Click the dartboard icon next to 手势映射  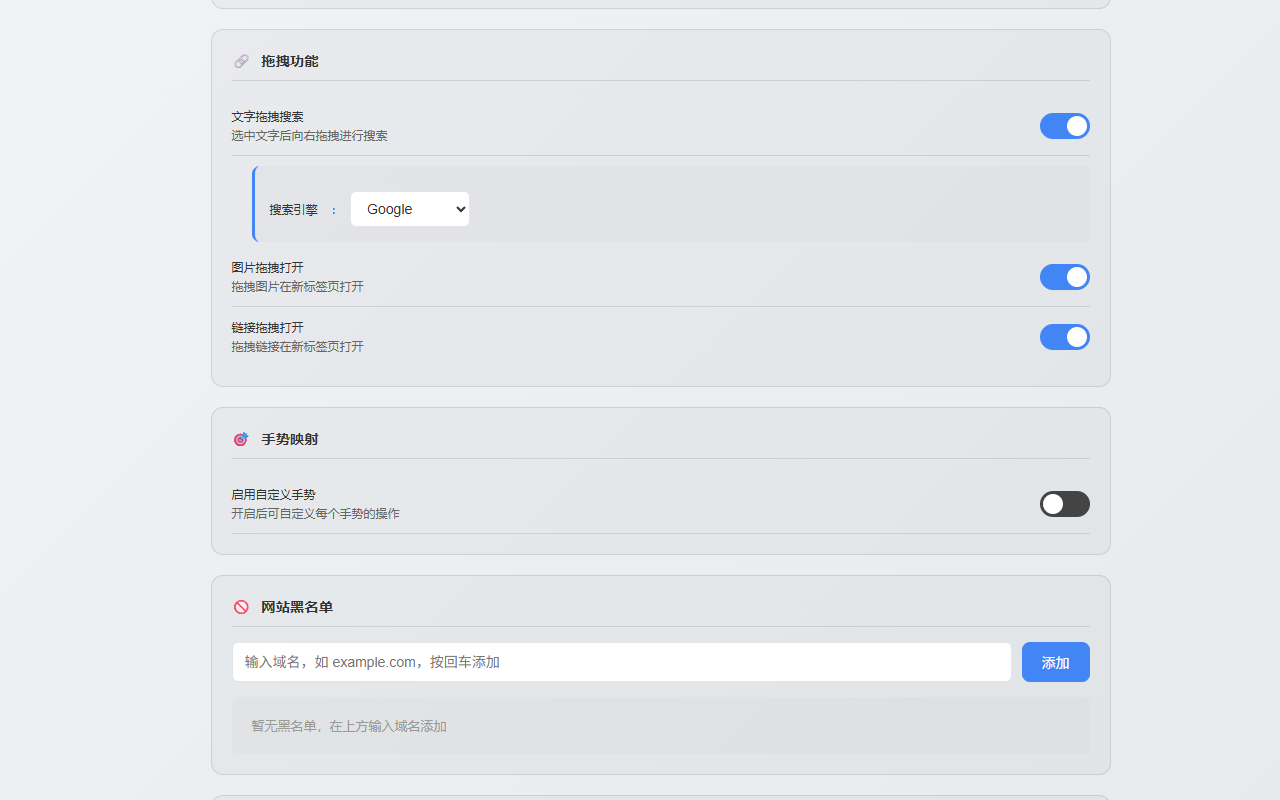click(241, 439)
